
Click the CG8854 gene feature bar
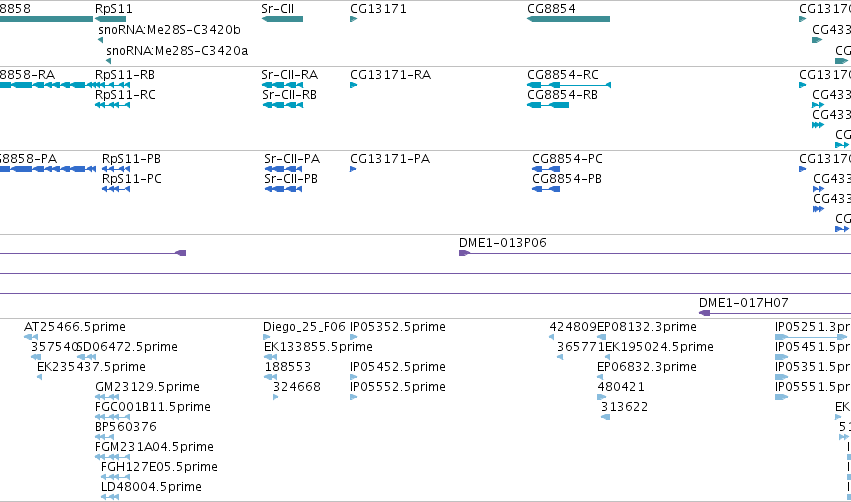568,19
